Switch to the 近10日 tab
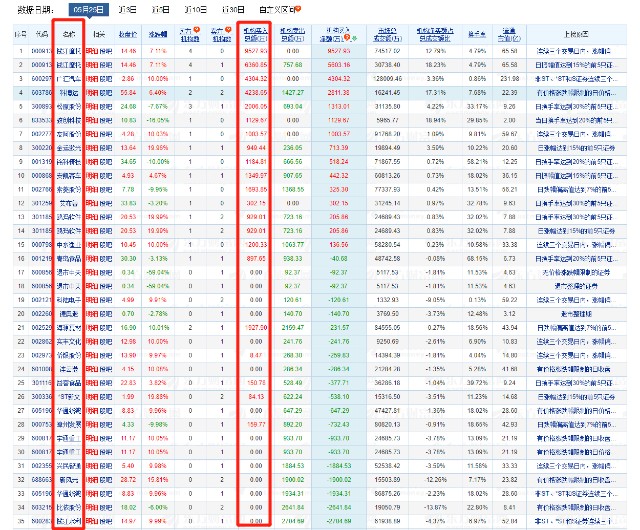This screenshot has height=530, width=640. 197,9
